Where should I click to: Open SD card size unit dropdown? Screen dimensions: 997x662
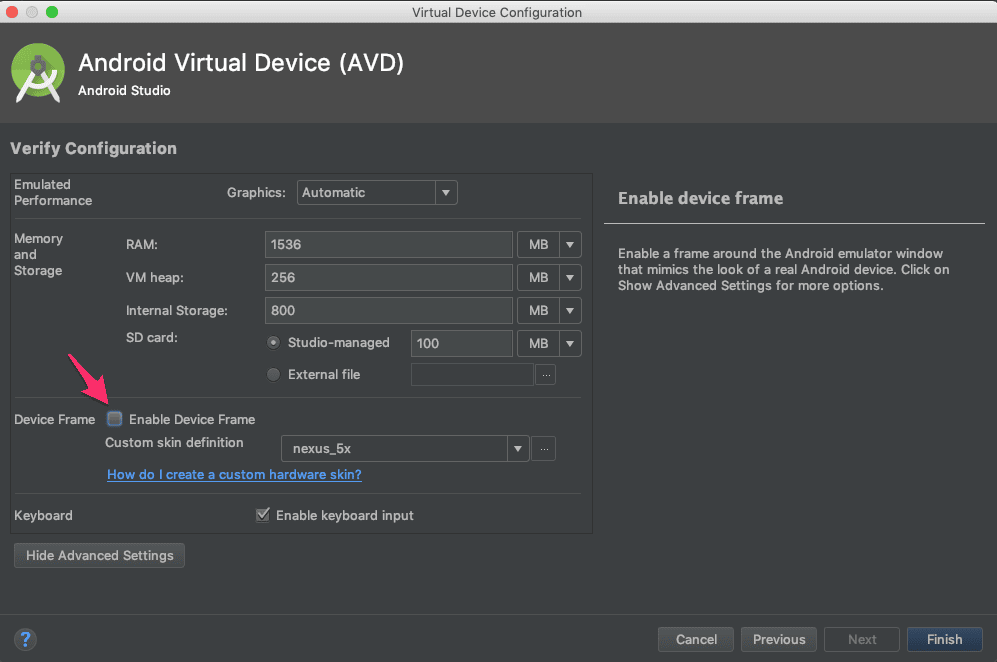[549, 343]
